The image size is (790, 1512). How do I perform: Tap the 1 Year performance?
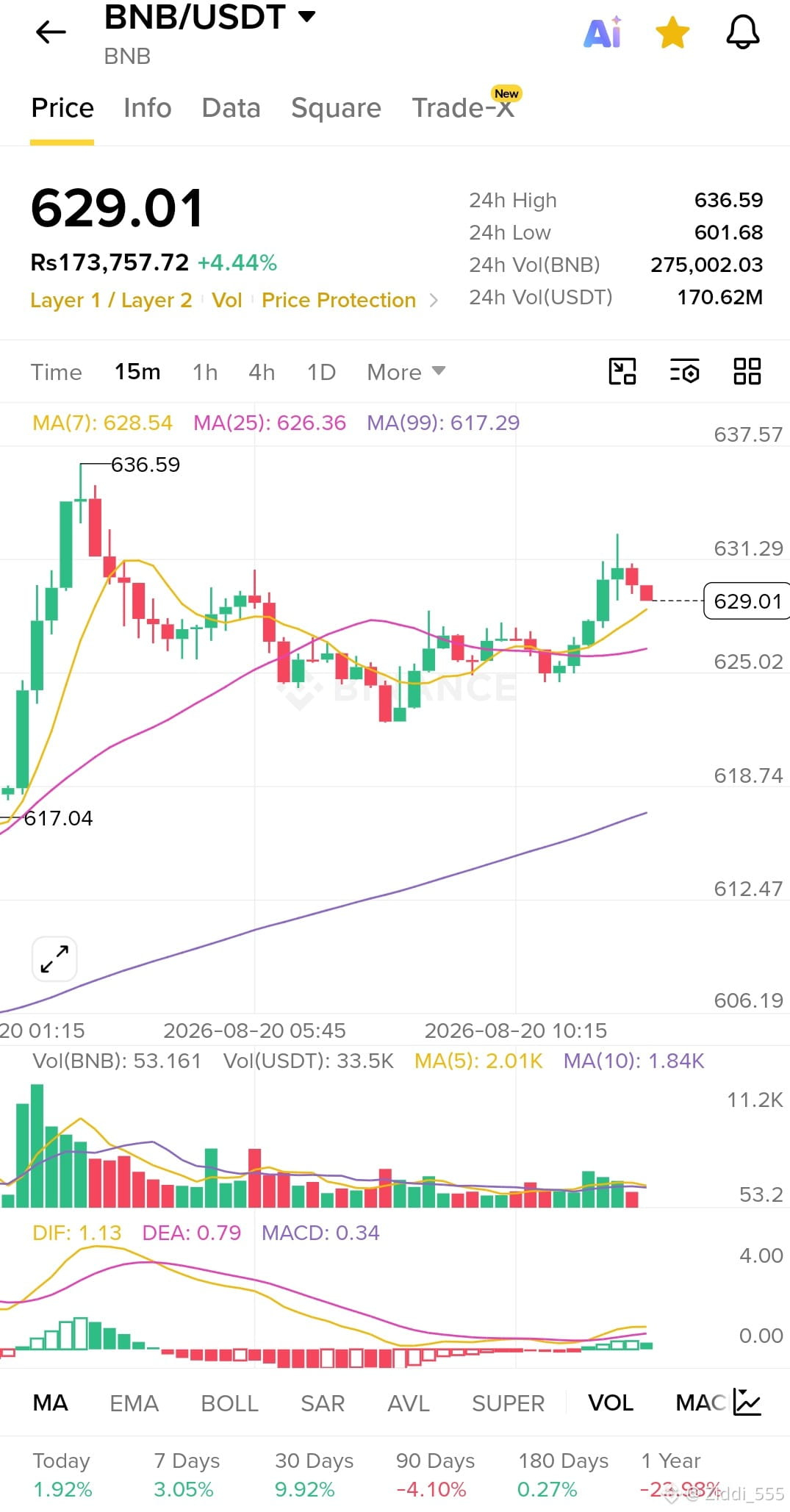pos(680,1475)
